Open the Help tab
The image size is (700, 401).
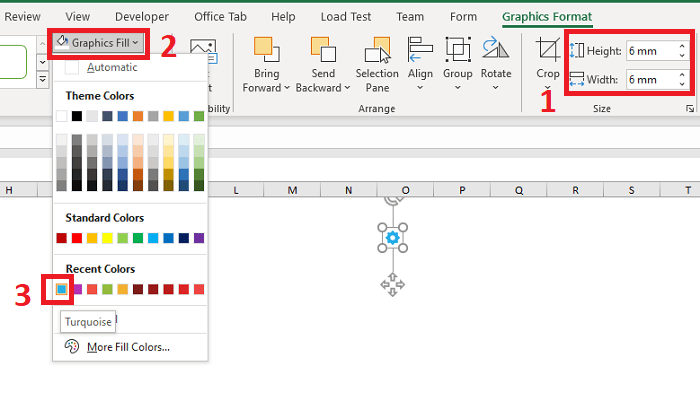coord(283,17)
